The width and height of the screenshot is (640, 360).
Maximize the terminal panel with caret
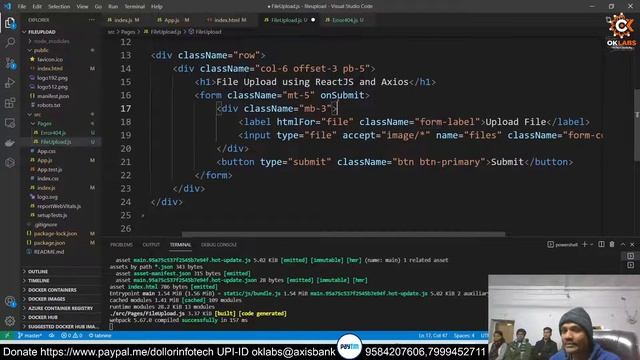click(x=623, y=244)
